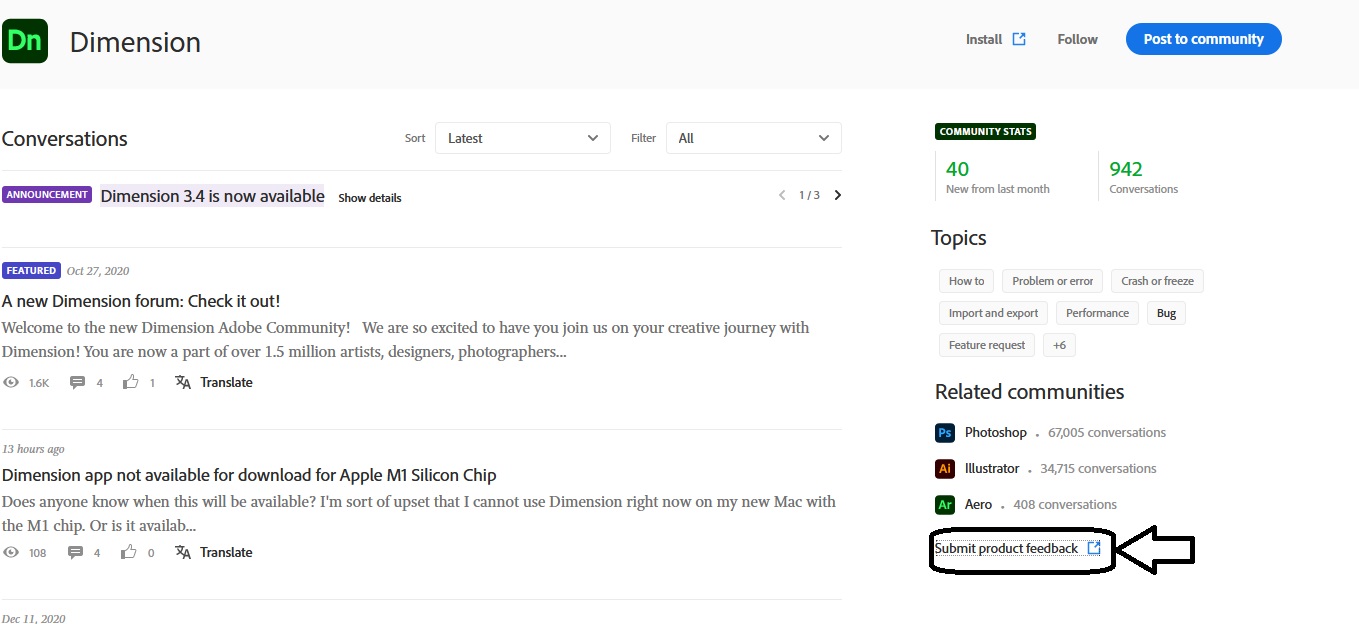The width and height of the screenshot is (1359, 624).
Task: Open the Dimension 3.4 is now available announcement
Action: (212, 196)
